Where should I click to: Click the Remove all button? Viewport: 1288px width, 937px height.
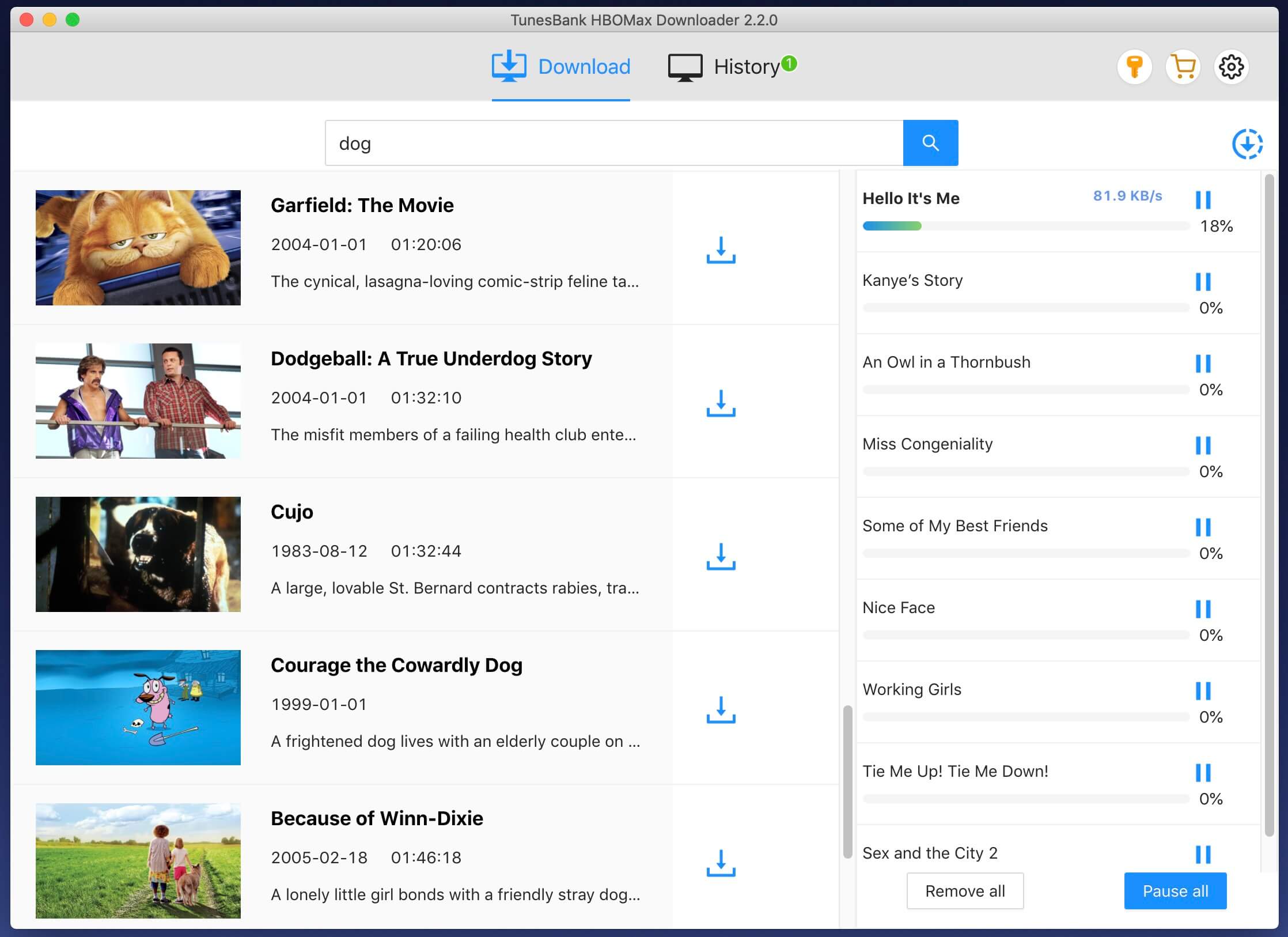click(x=965, y=891)
